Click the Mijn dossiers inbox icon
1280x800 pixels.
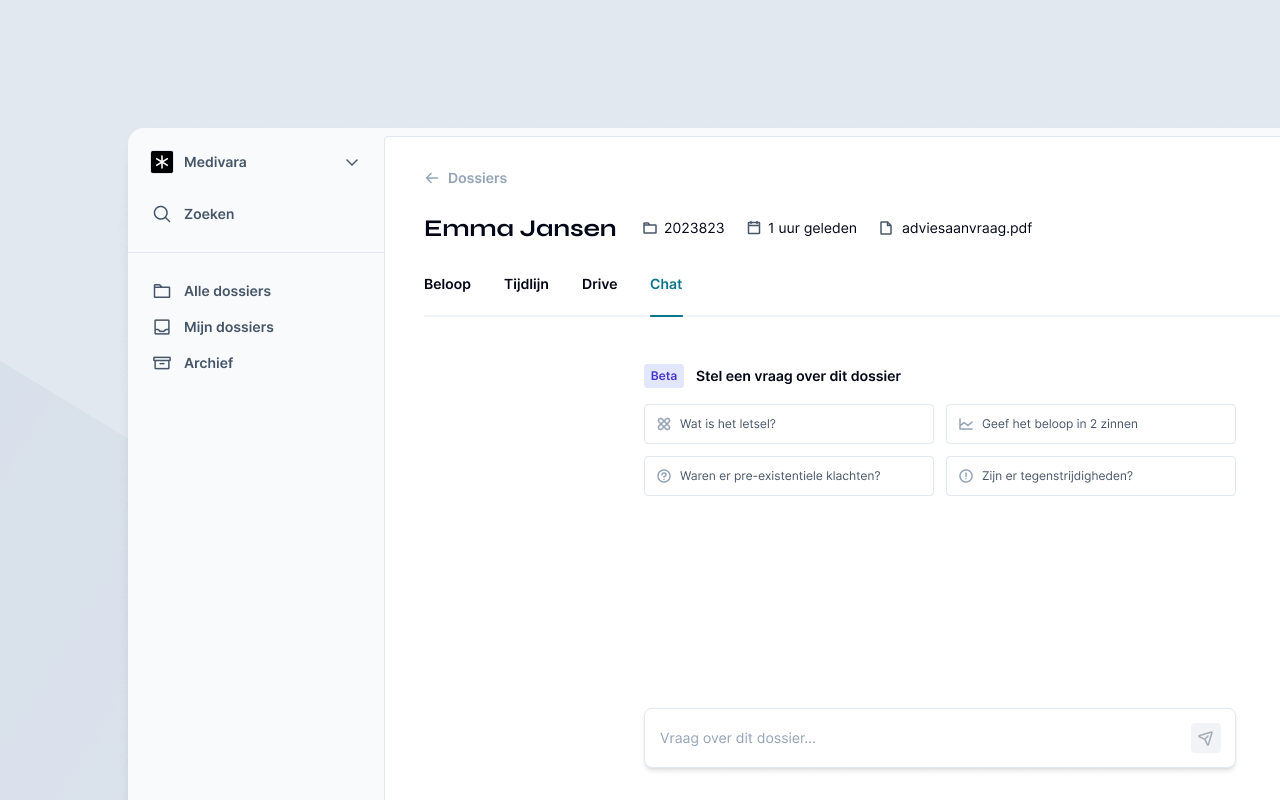(x=162, y=327)
